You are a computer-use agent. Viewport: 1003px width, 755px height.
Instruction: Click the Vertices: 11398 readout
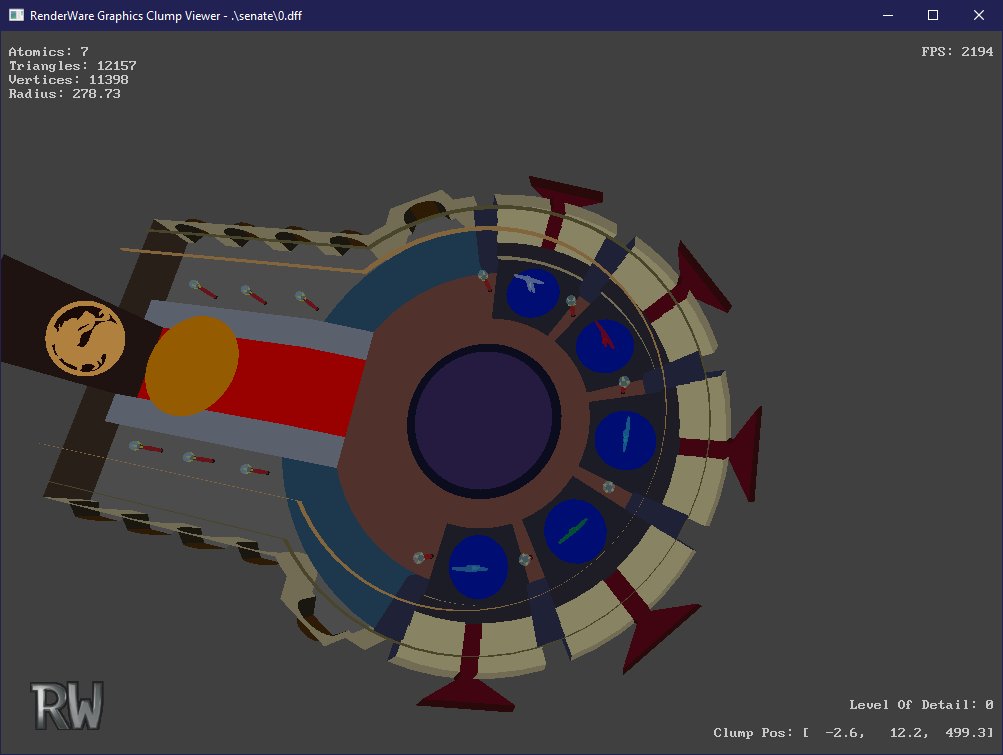tap(68, 79)
